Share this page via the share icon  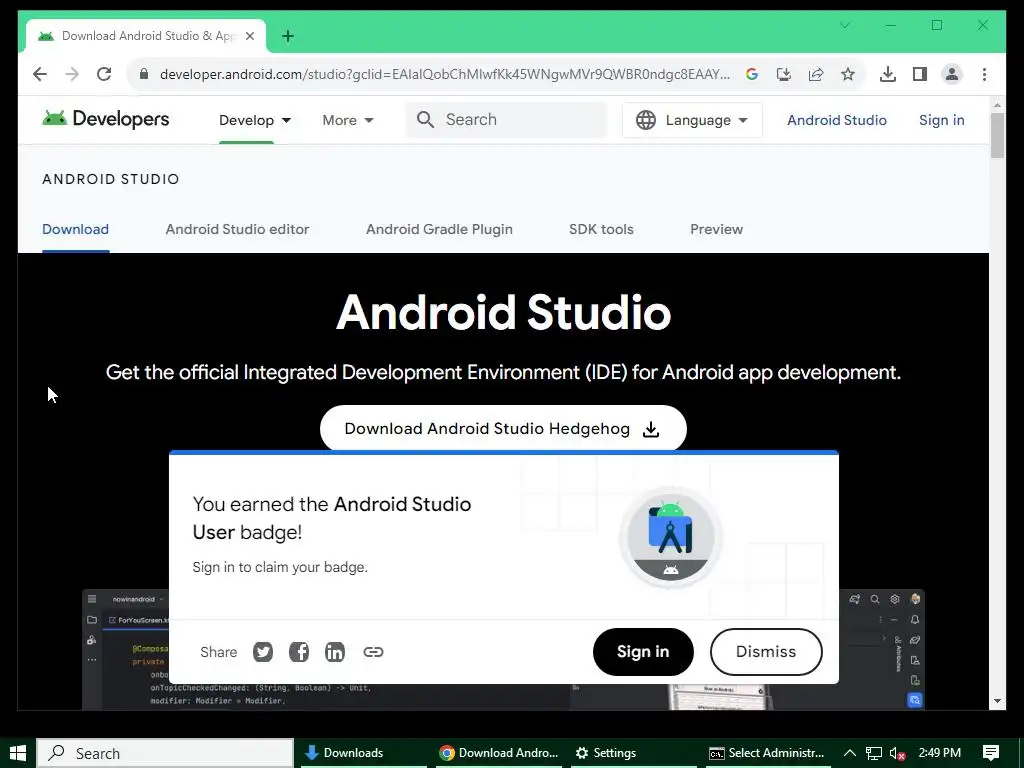[x=816, y=74]
